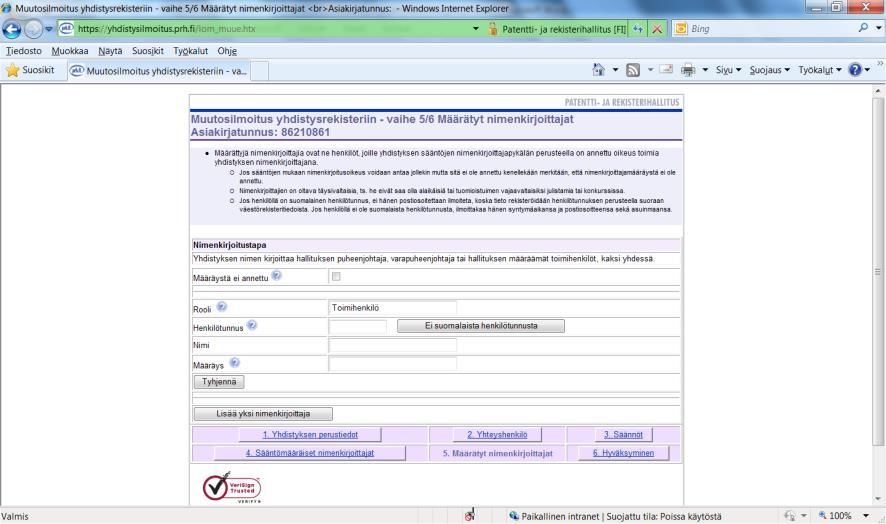Click the popup blocker status bar icon
Image resolution: width=886 pixels, height=524 pixels.
coord(470,515)
